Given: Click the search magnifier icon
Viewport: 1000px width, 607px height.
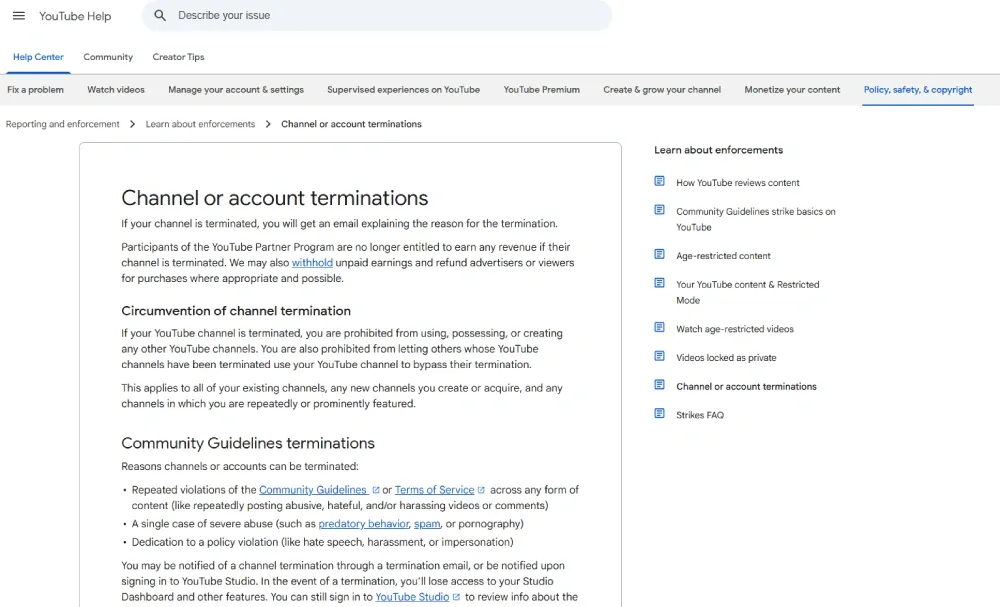Looking at the screenshot, I should point(160,15).
